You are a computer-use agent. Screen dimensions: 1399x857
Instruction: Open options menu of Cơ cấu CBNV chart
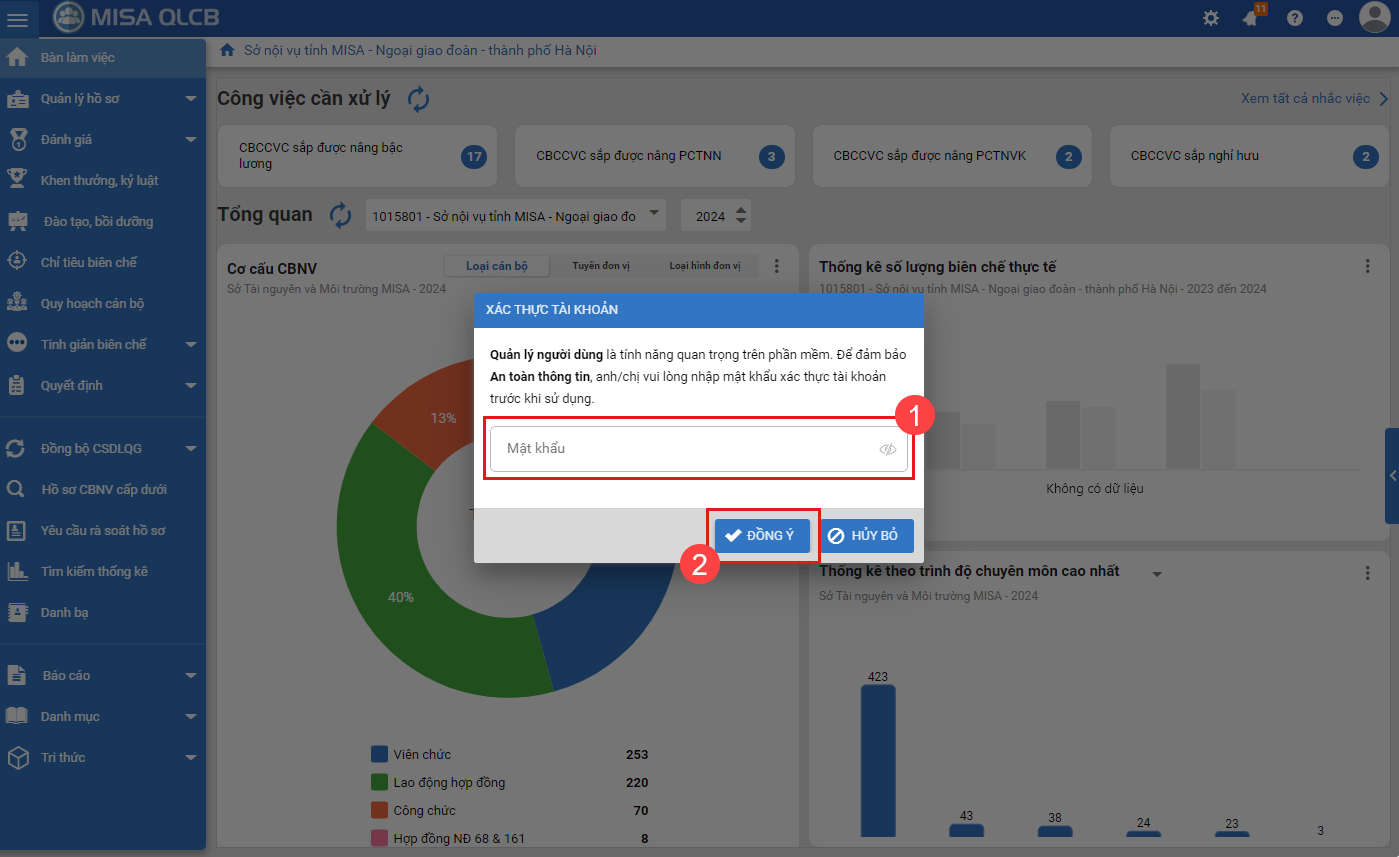coord(777,266)
